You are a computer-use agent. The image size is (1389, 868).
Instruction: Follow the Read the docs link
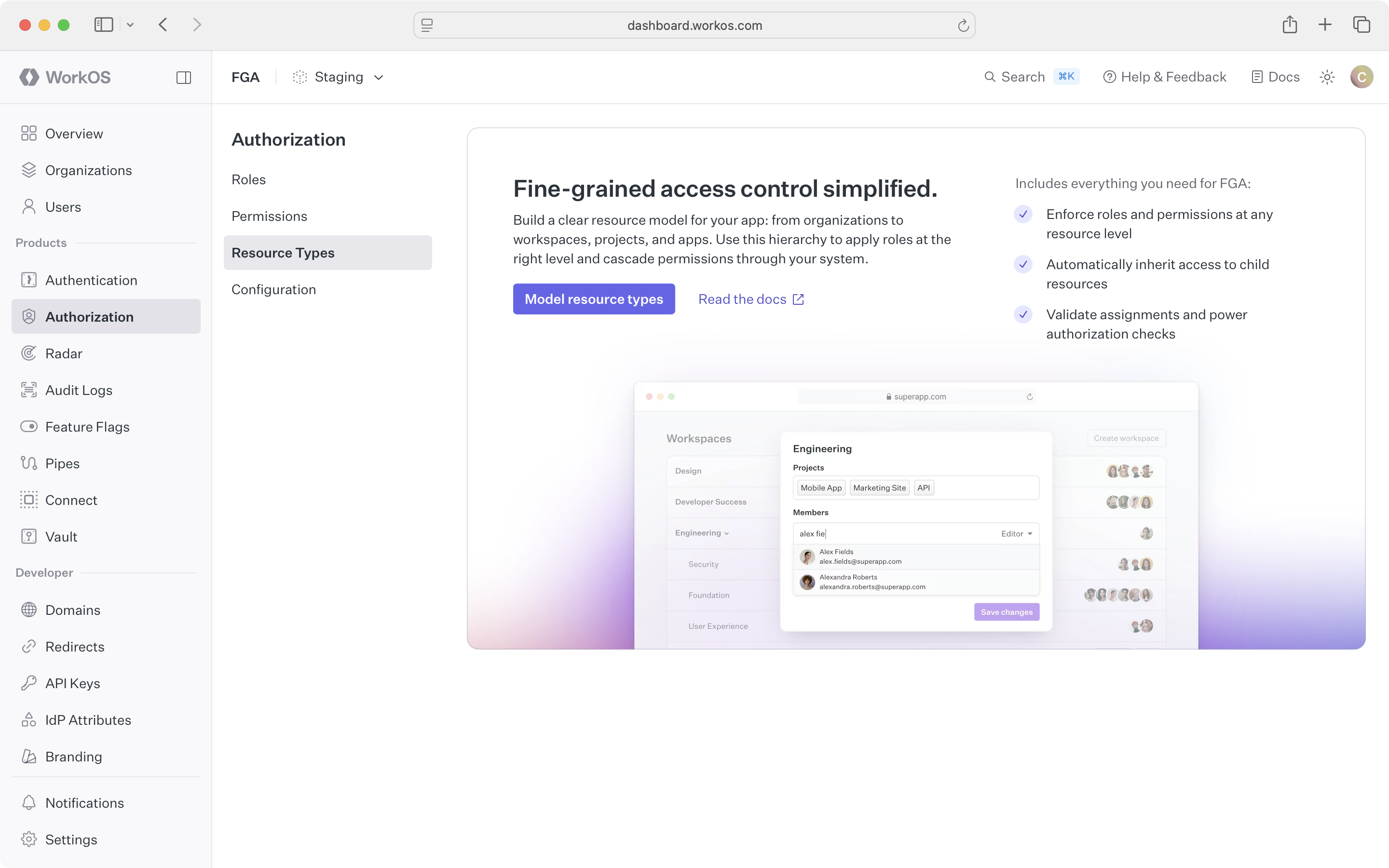coord(751,299)
